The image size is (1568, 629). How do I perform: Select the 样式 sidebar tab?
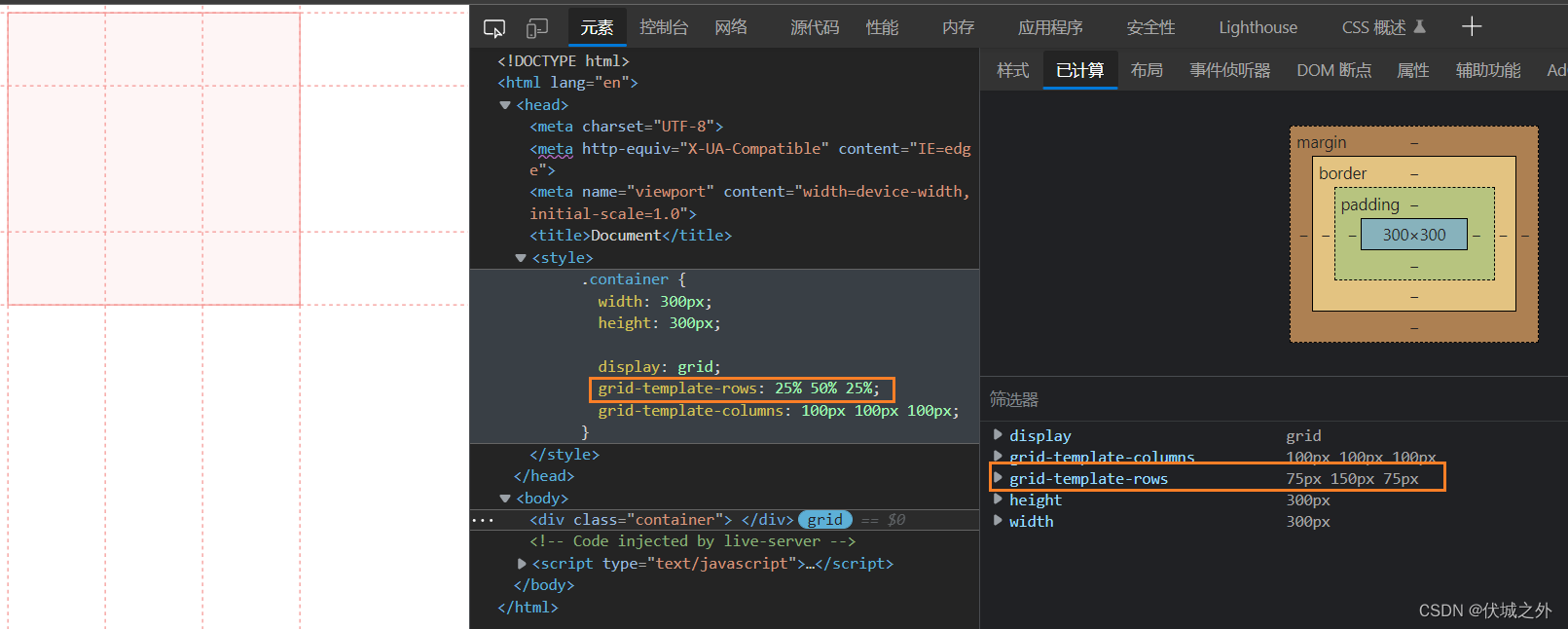(1012, 70)
